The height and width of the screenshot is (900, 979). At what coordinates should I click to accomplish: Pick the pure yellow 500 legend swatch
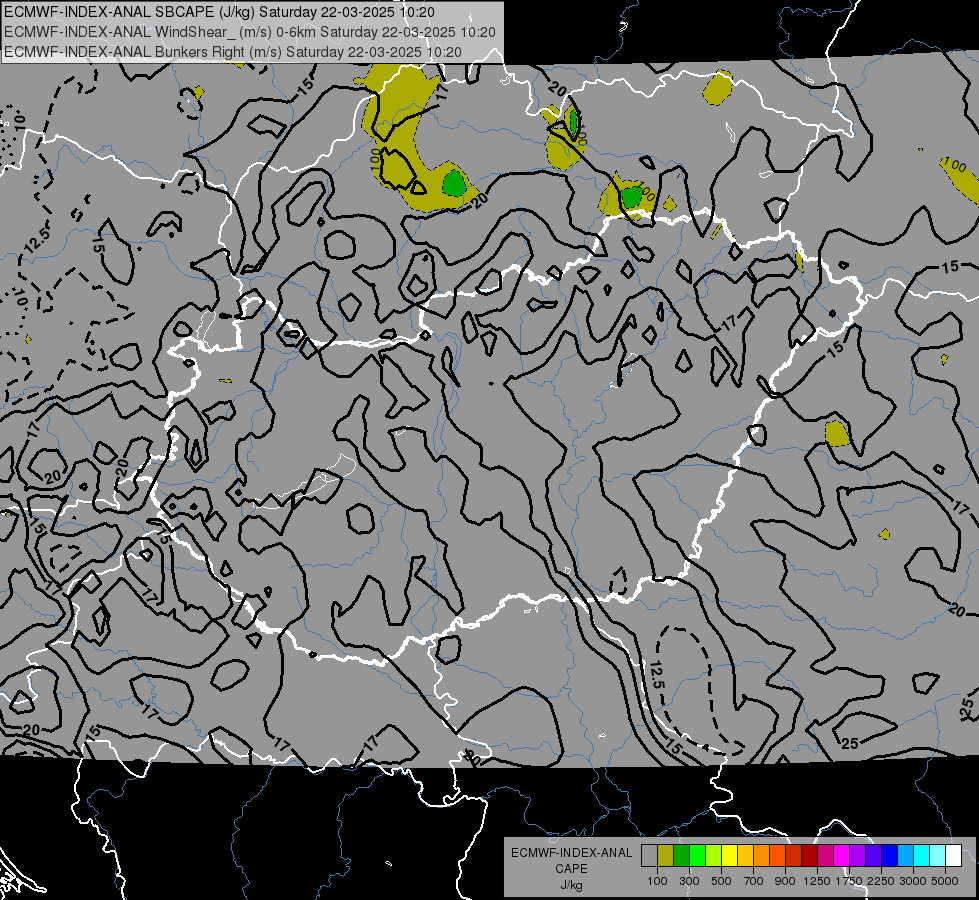[729, 856]
